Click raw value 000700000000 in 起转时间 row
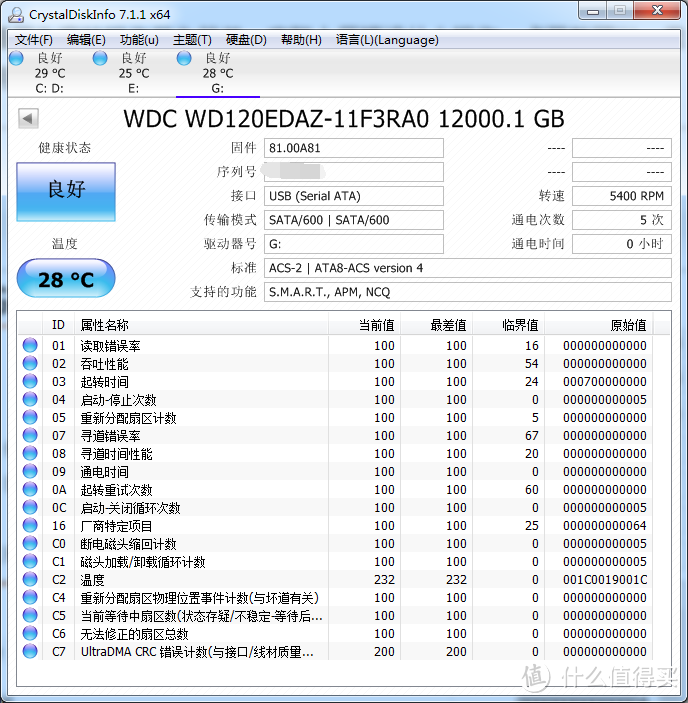 point(605,382)
